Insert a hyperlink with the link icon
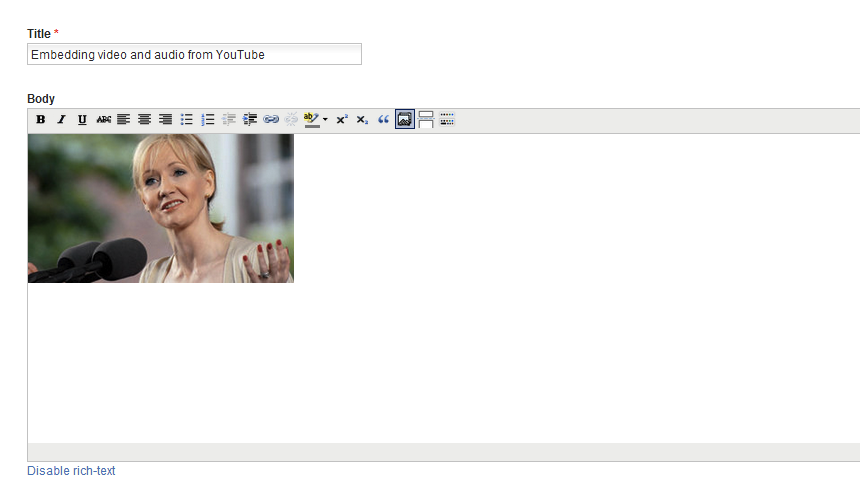The width and height of the screenshot is (860, 487). click(271, 120)
